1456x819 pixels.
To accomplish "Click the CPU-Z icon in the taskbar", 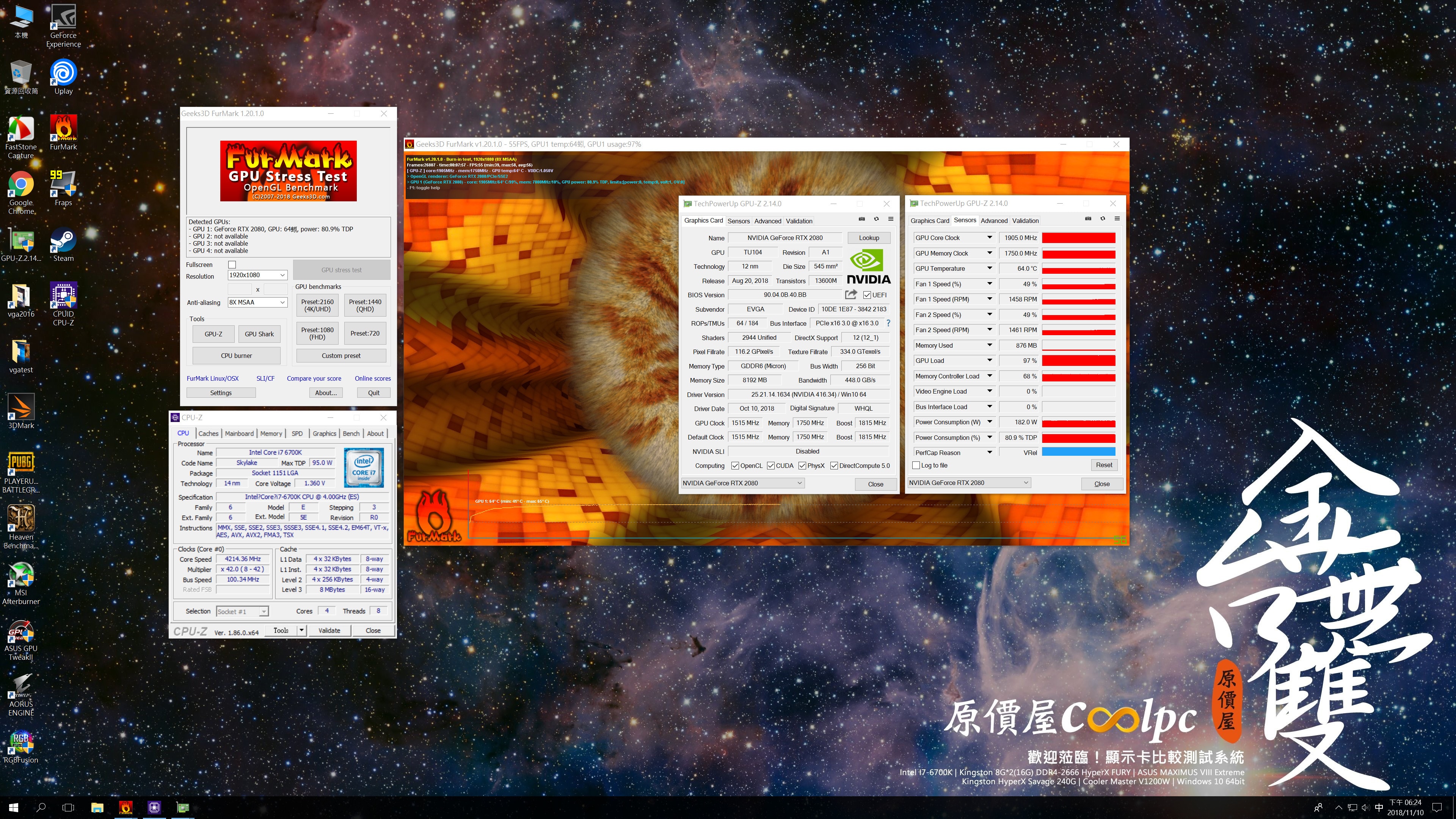I will [154, 807].
